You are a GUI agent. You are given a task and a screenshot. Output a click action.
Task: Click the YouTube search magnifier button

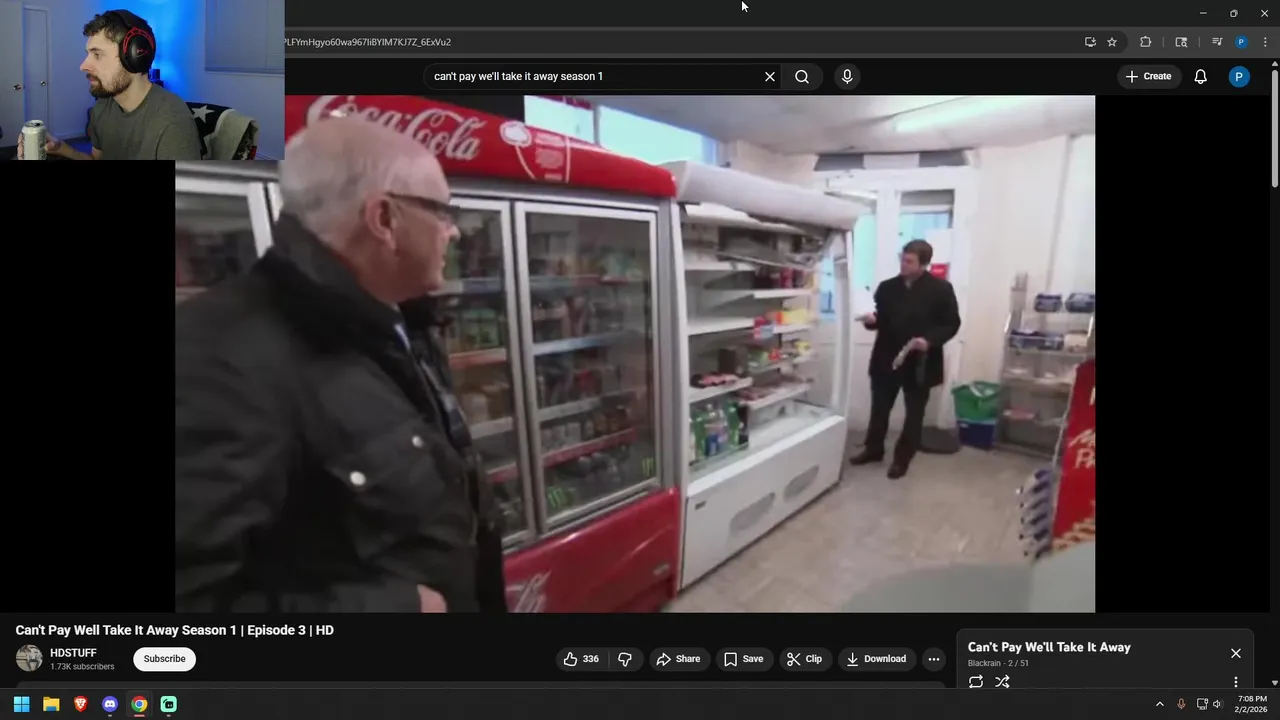pos(802,76)
